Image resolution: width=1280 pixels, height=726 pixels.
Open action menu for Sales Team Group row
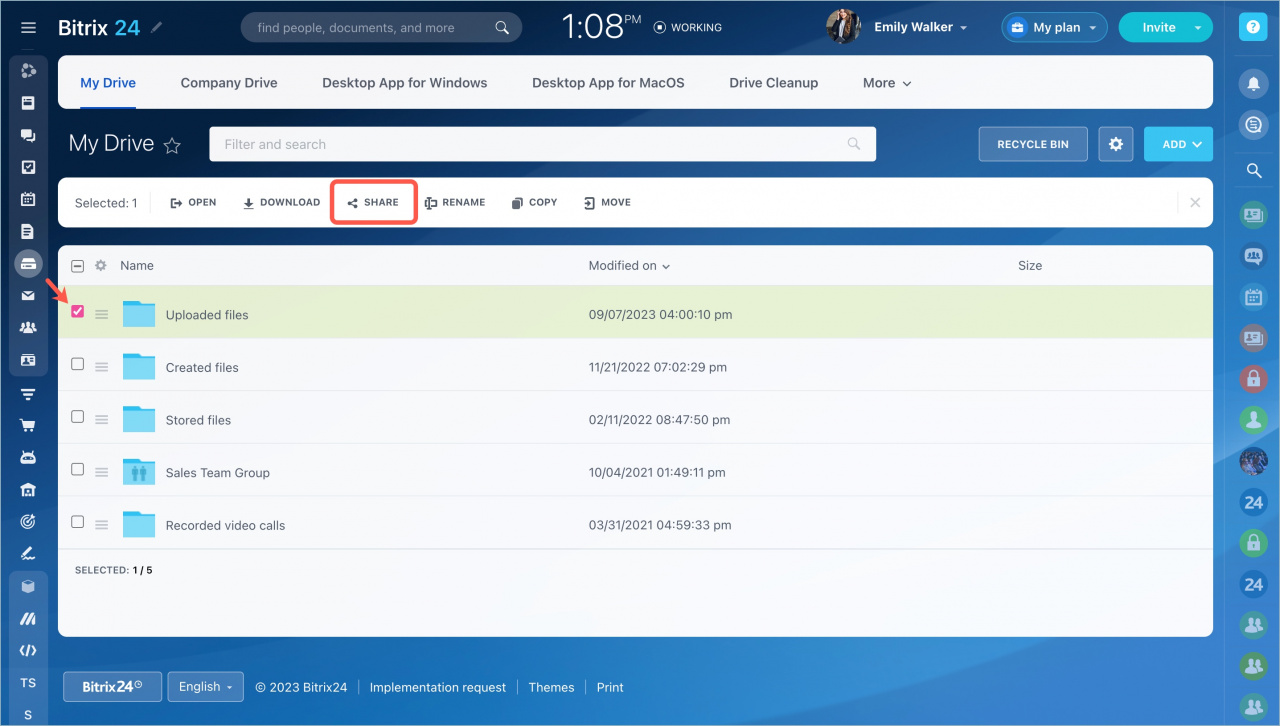coord(101,472)
